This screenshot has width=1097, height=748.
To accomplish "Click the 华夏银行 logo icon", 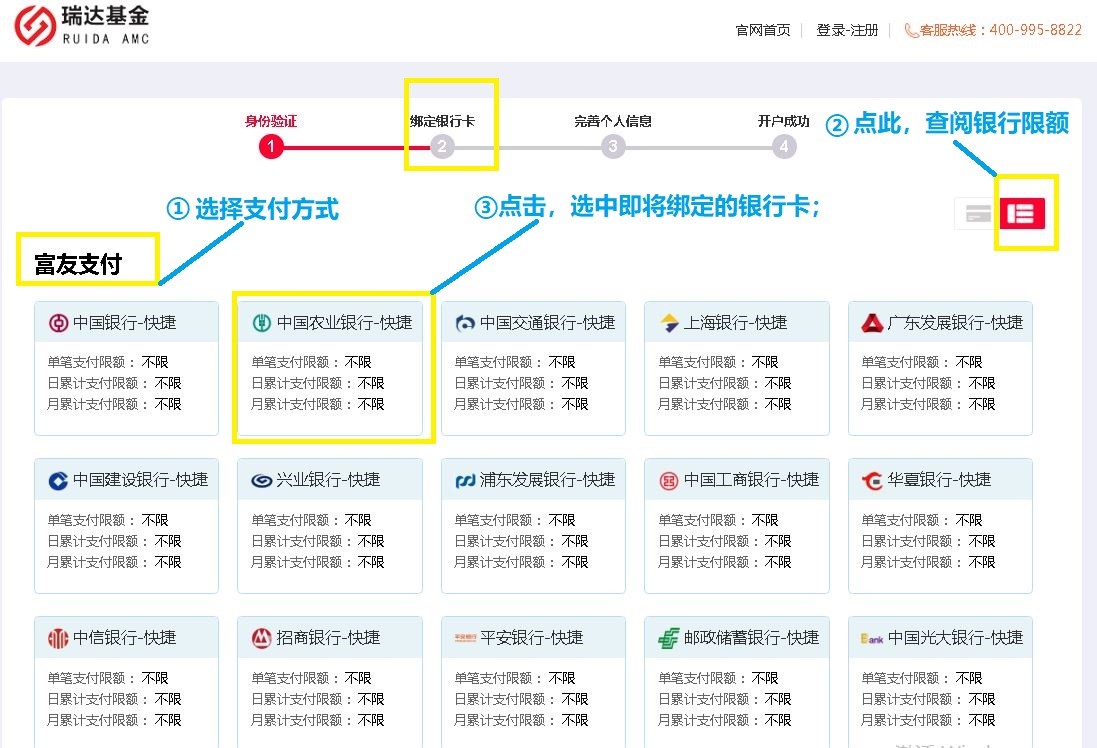I will tap(872, 481).
